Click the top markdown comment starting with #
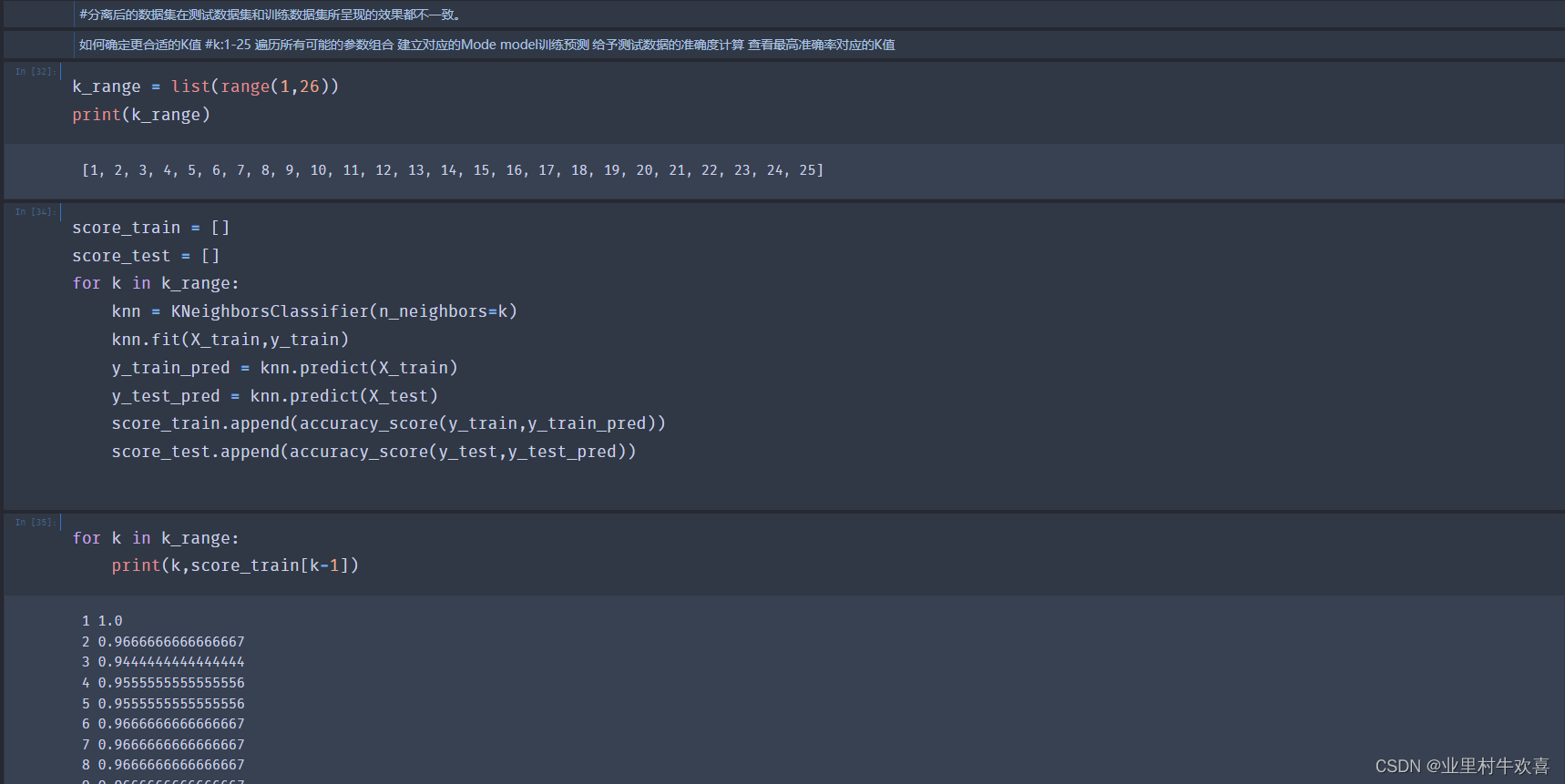Image resolution: width=1565 pixels, height=784 pixels. pyautogui.click(x=271, y=15)
